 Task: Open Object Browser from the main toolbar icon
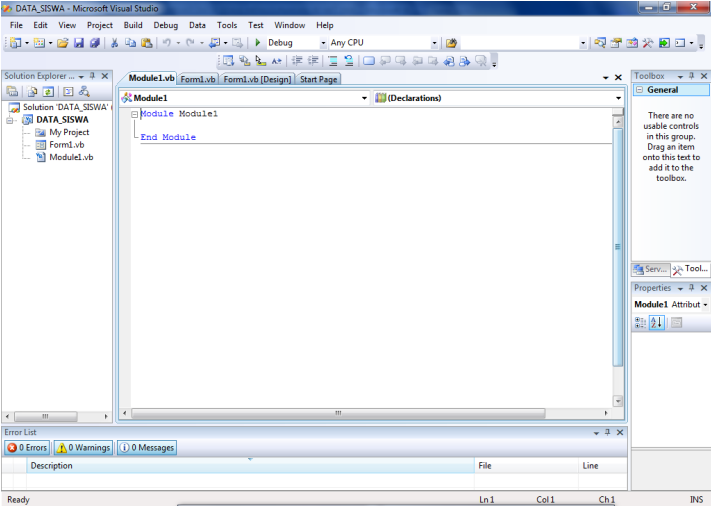pos(632,43)
